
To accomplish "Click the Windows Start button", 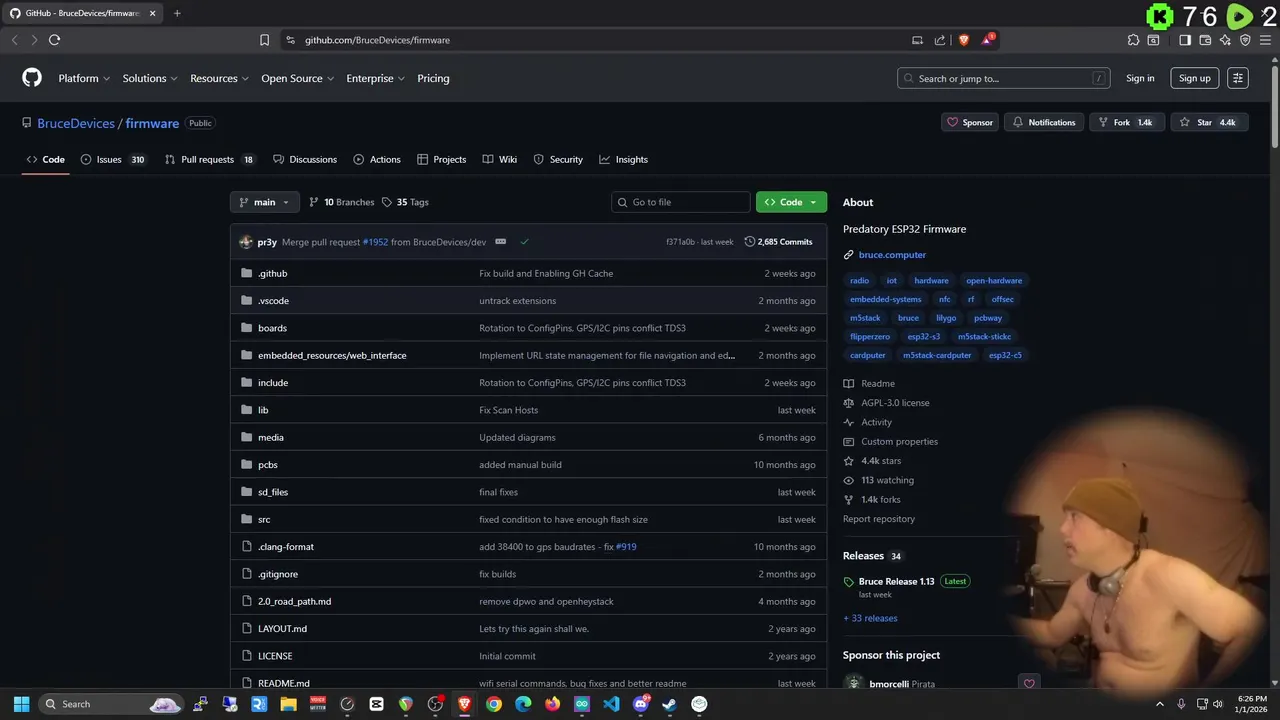I will [x=21, y=704].
